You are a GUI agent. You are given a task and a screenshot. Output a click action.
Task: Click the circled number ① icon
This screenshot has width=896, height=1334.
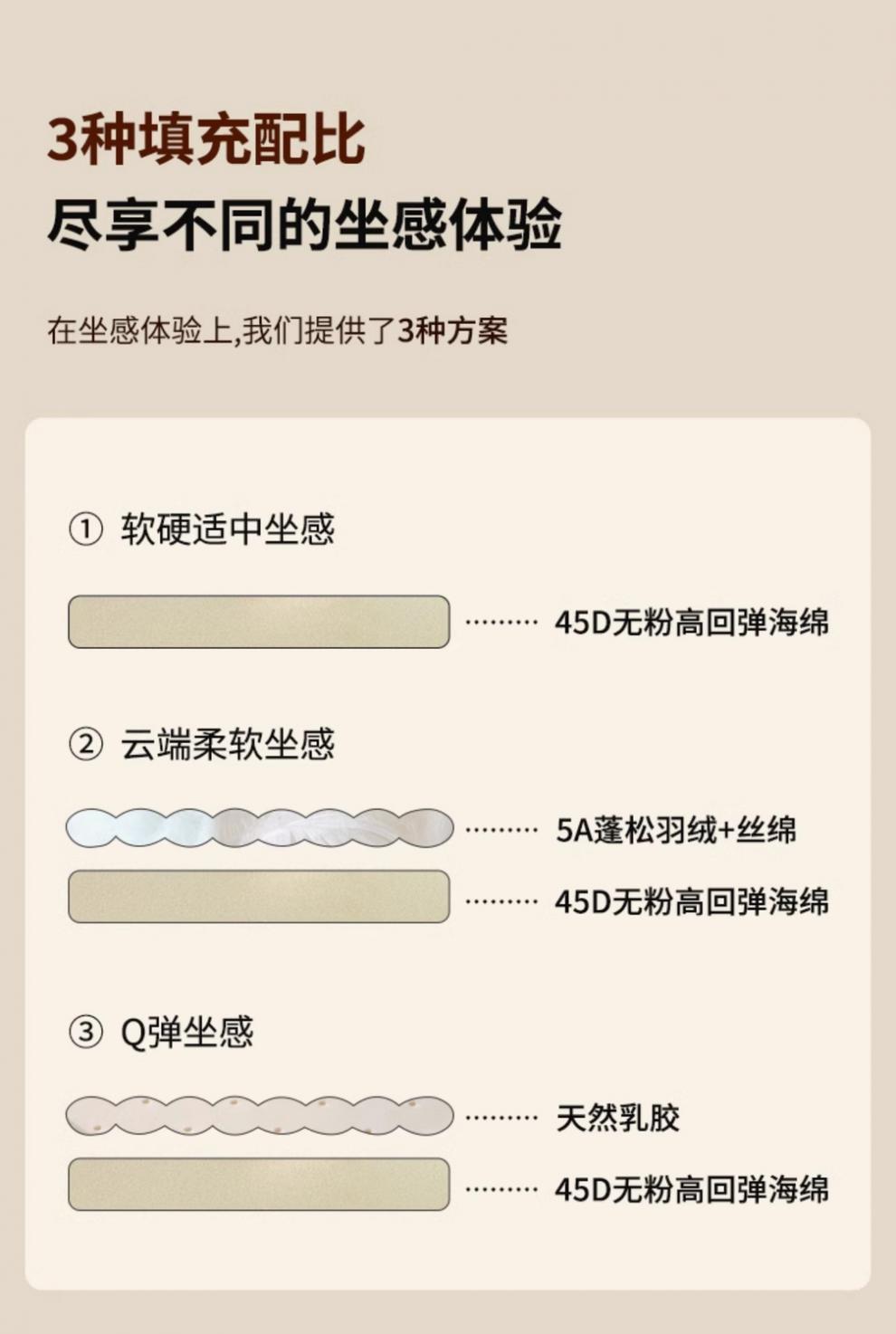86,529
